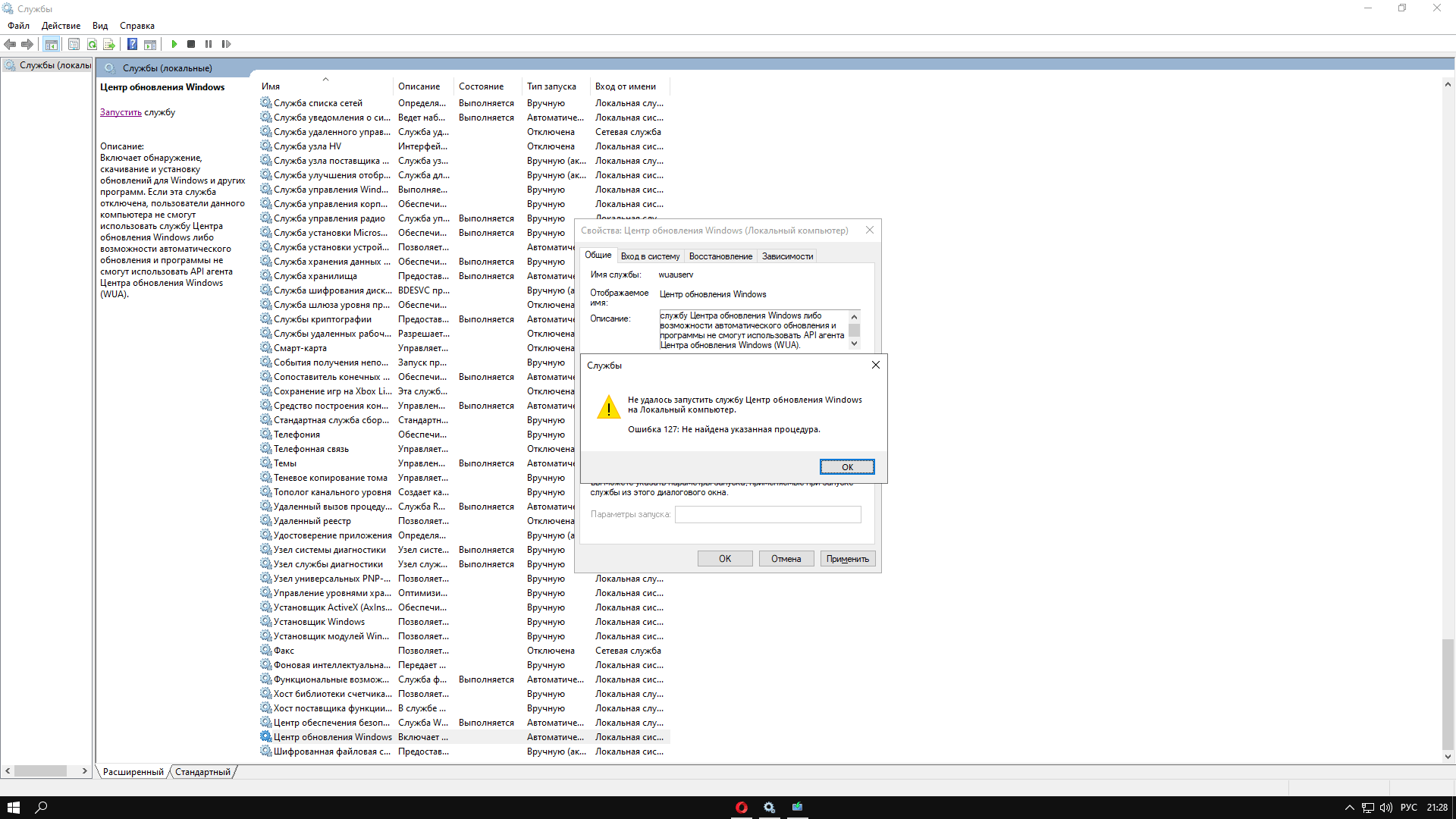
Task: Sort by the Описание column header
Action: point(425,86)
